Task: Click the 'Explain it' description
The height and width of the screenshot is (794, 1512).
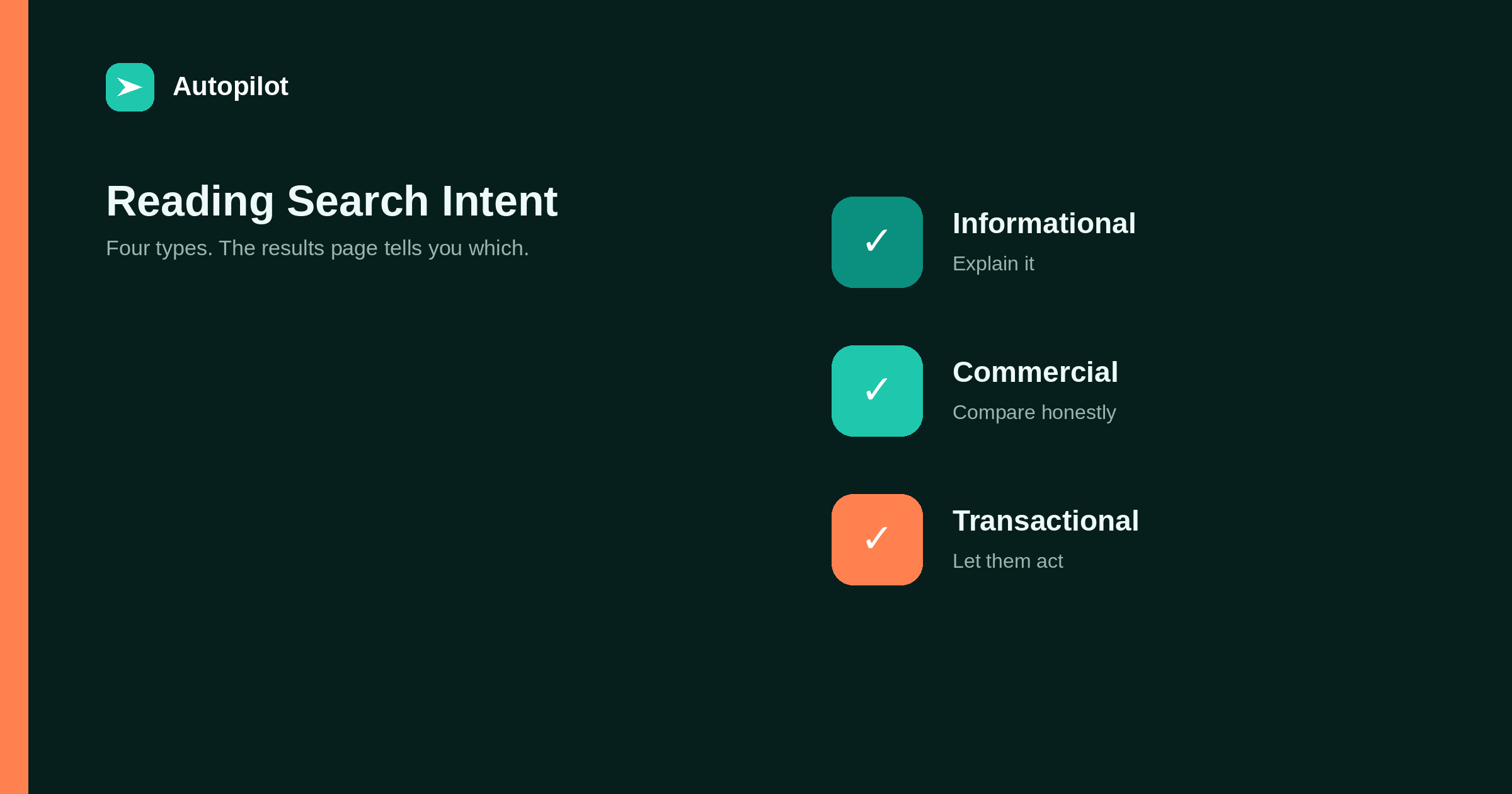Action: (x=993, y=263)
